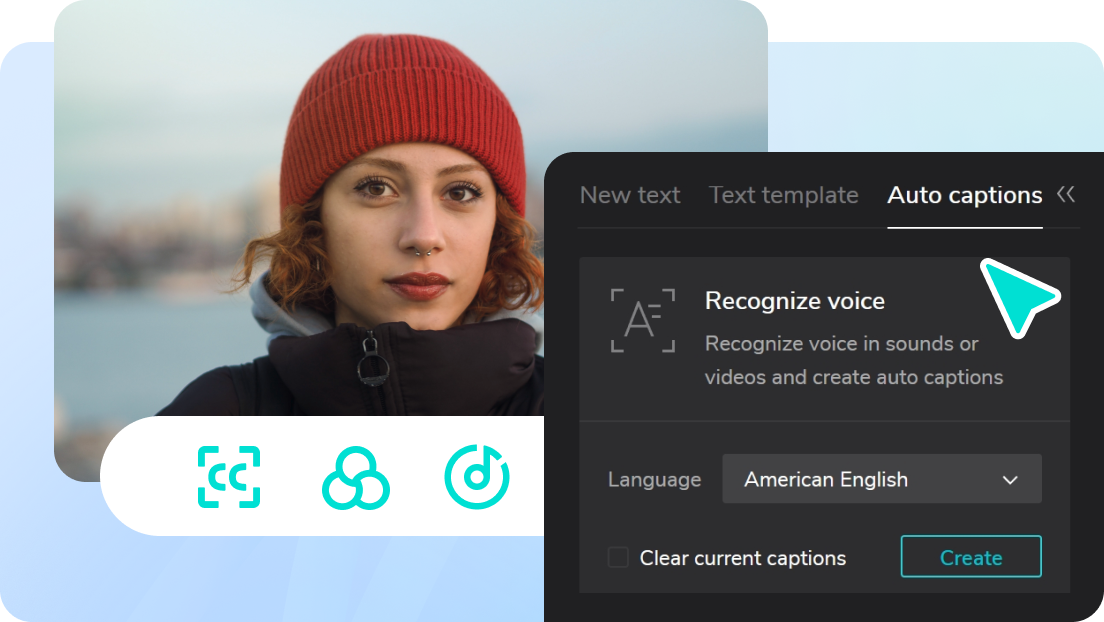Click the auto captions CC icon
The width and height of the screenshot is (1104, 622).
pyautogui.click(x=229, y=477)
